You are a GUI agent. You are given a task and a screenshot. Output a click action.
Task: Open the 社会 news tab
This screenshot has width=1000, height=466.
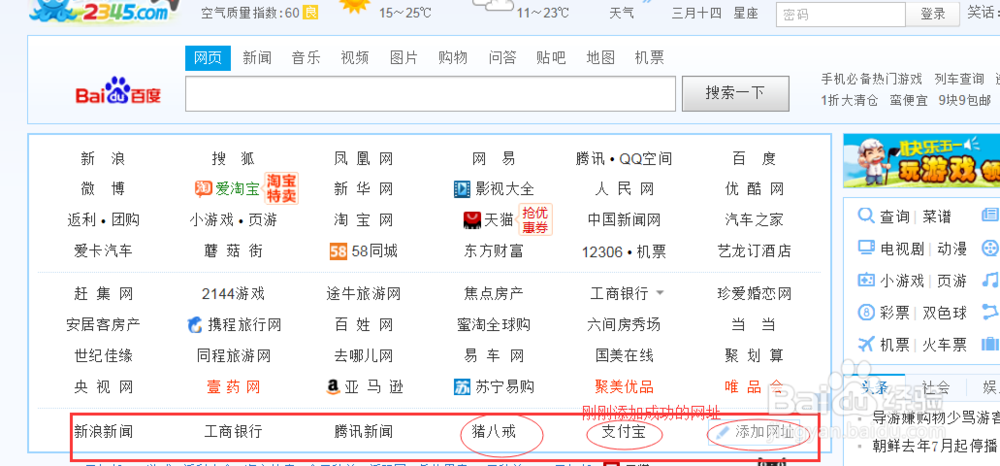click(936, 387)
